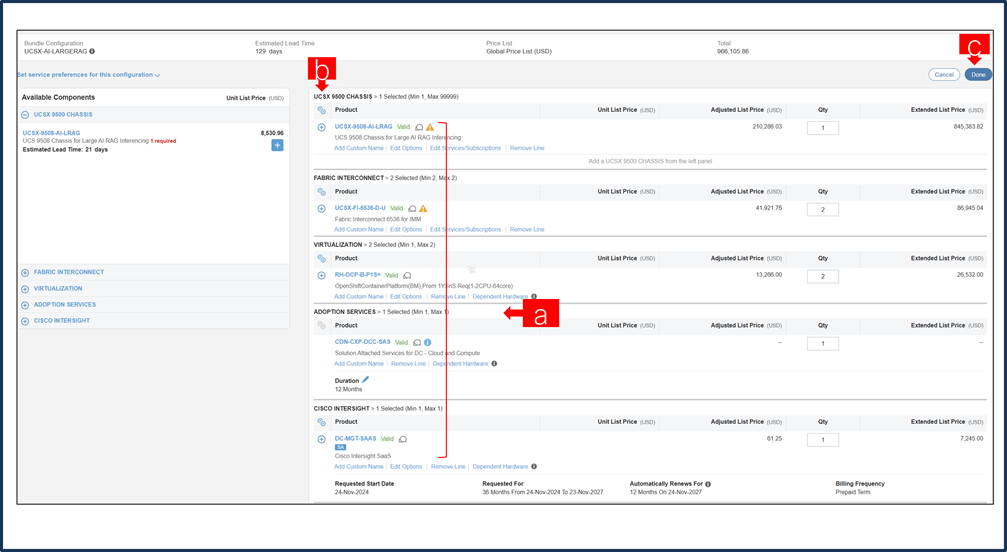Click the Qty field for UCSX-FI-6536-D-U
The width and height of the screenshot is (1007, 552).
[823, 209]
